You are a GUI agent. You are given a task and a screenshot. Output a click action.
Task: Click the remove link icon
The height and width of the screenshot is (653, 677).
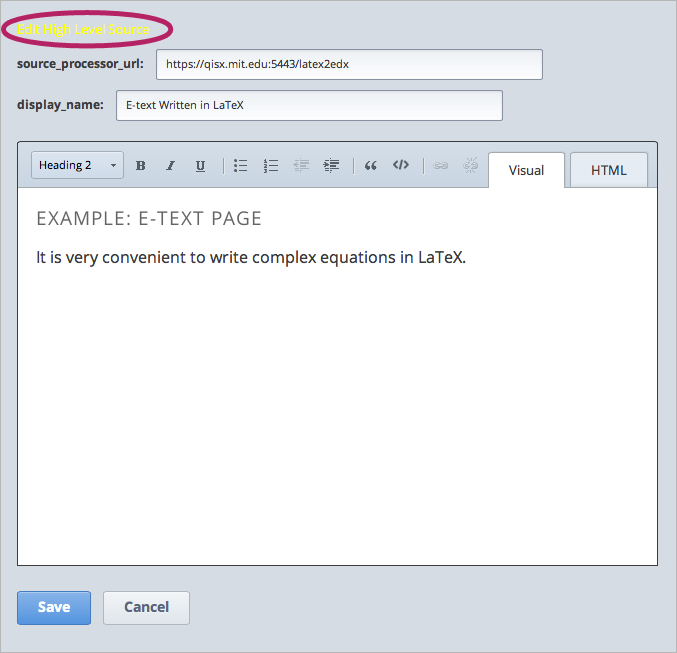tap(470, 166)
